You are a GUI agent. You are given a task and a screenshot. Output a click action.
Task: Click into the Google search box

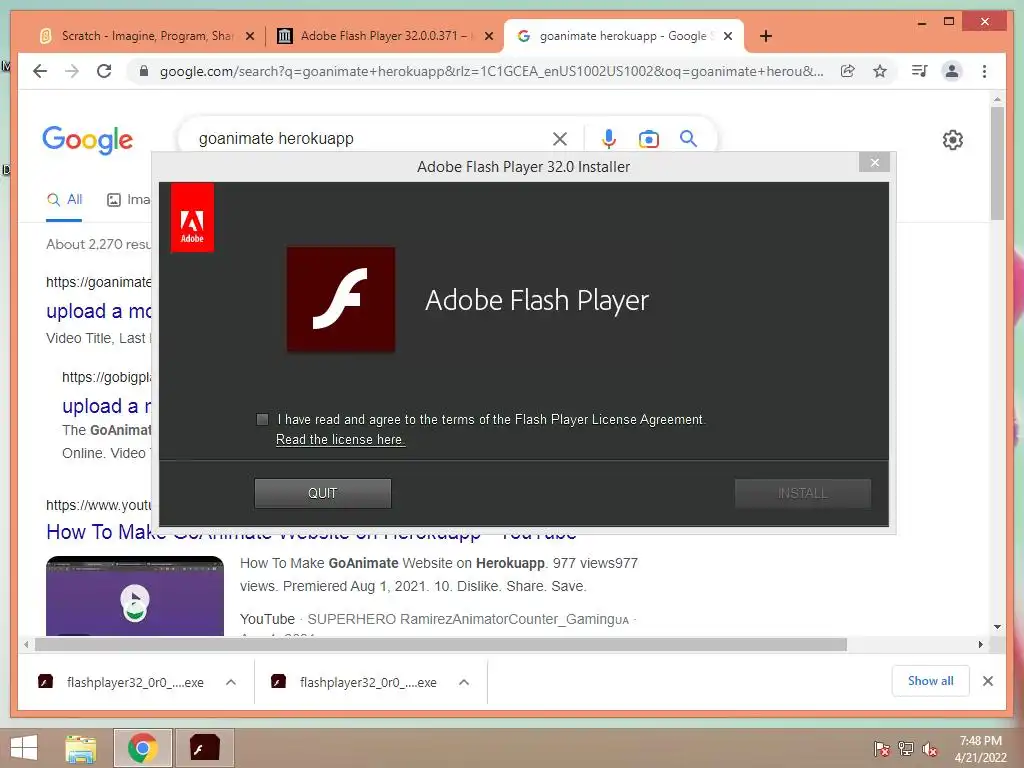[372, 138]
